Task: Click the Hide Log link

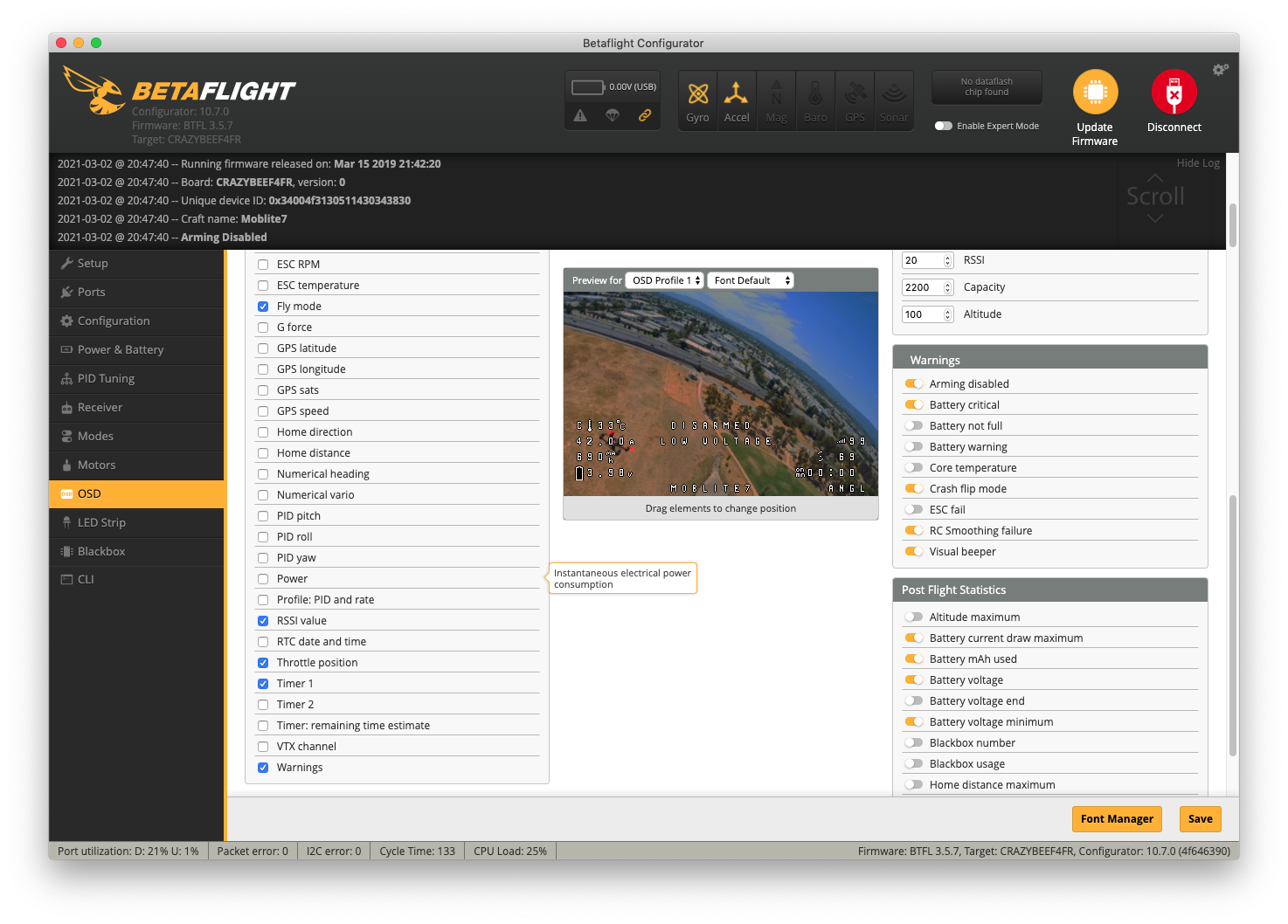Action: click(1198, 162)
